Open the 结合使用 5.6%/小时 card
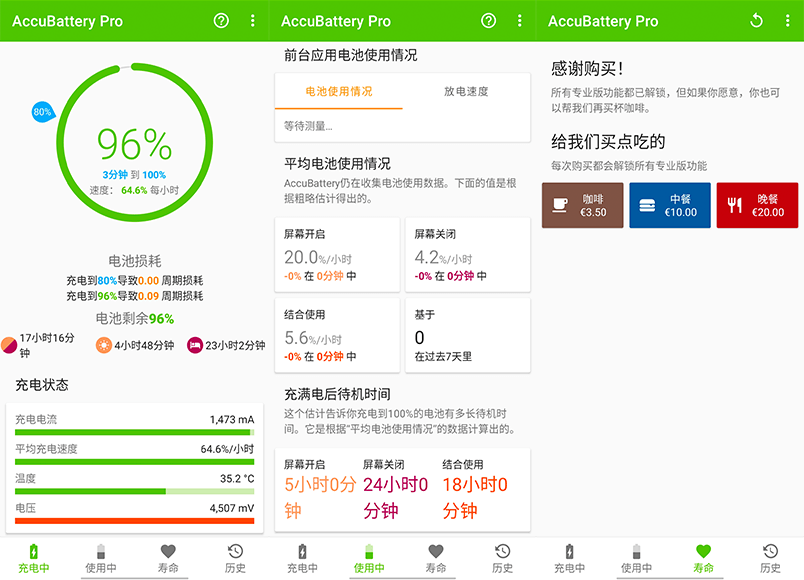804x580 pixels. click(x=337, y=335)
